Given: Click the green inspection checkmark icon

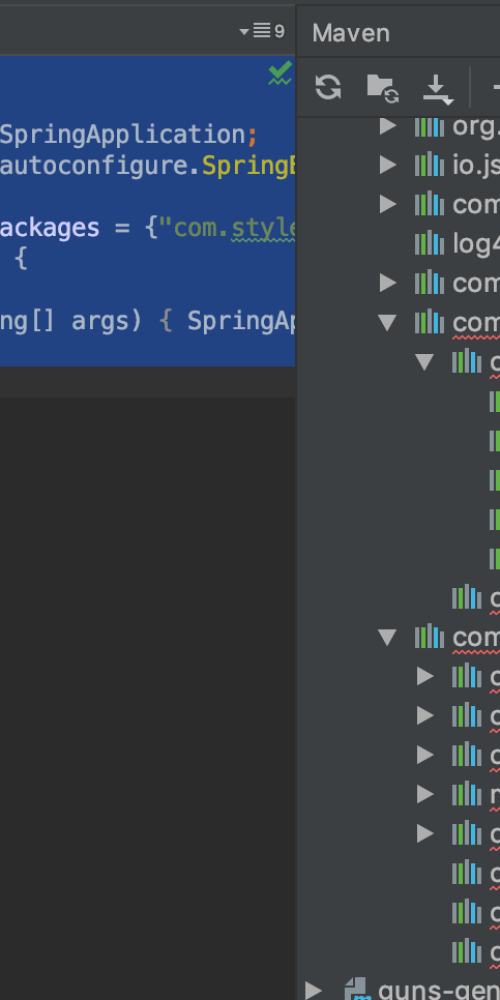Looking at the screenshot, I should [280, 73].
